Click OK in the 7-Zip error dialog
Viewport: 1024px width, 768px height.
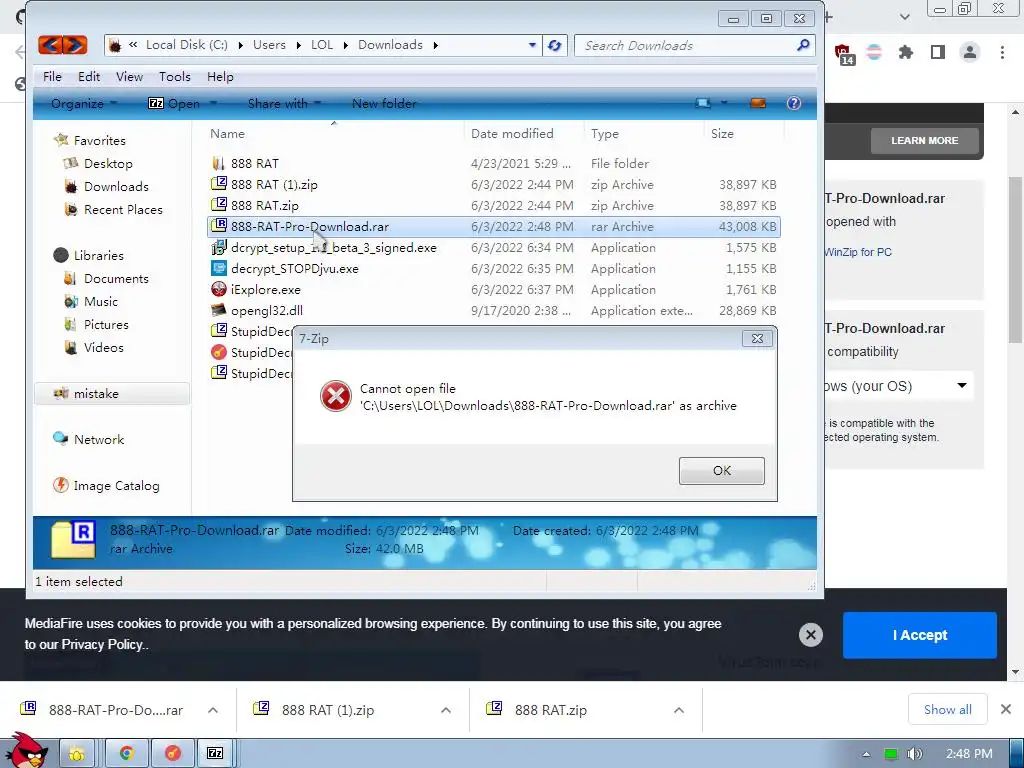(722, 471)
